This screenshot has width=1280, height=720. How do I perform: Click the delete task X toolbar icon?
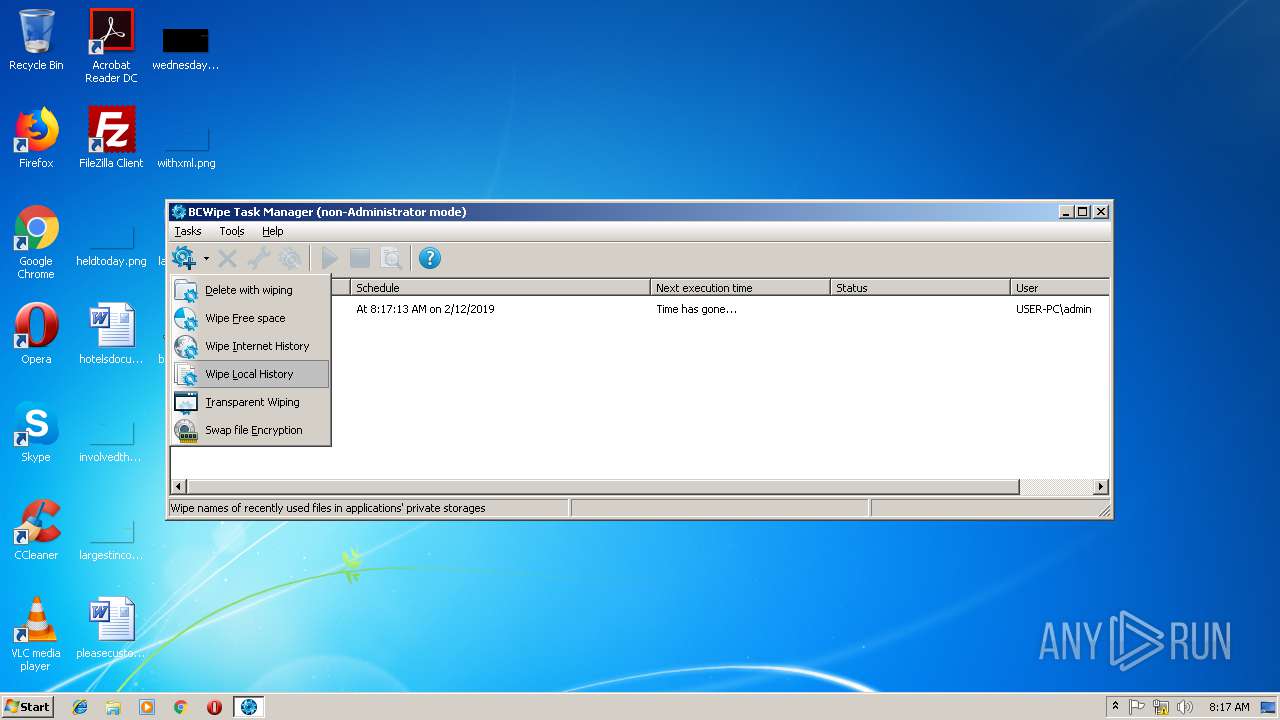pyautogui.click(x=228, y=259)
